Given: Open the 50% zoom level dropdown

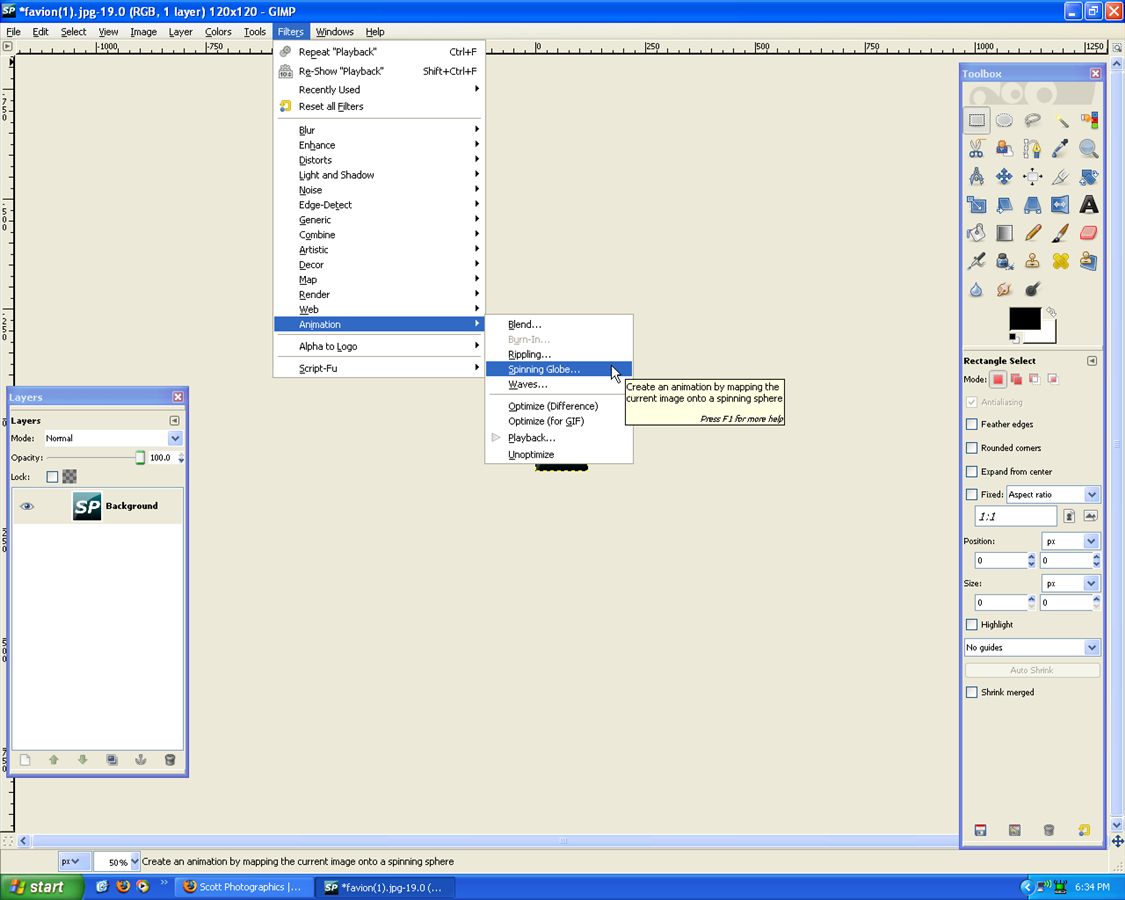Looking at the screenshot, I should [117, 861].
